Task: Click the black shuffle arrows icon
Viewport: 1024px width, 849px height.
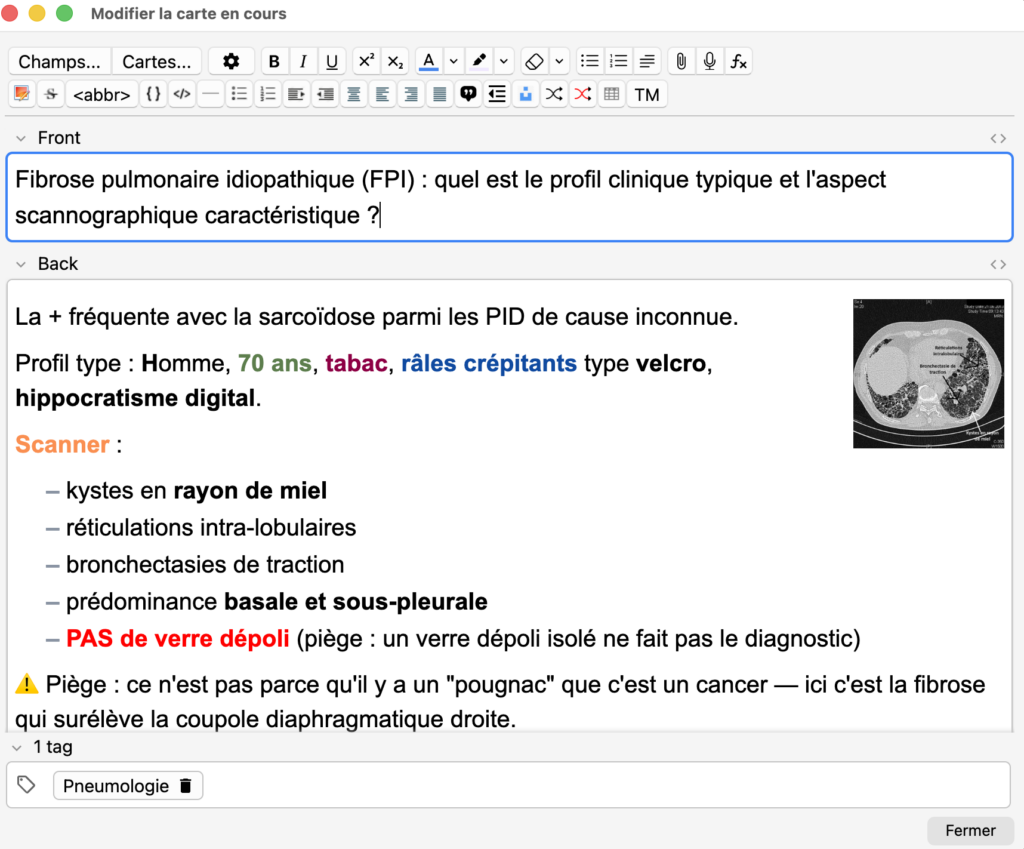Action: (x=554, y=94)
